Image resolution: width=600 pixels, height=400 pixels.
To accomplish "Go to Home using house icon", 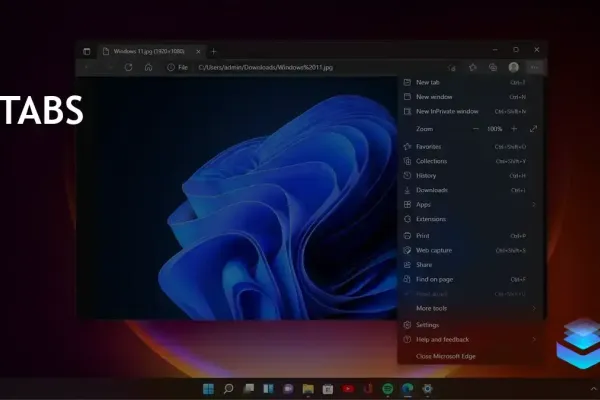I will point(148,67).
